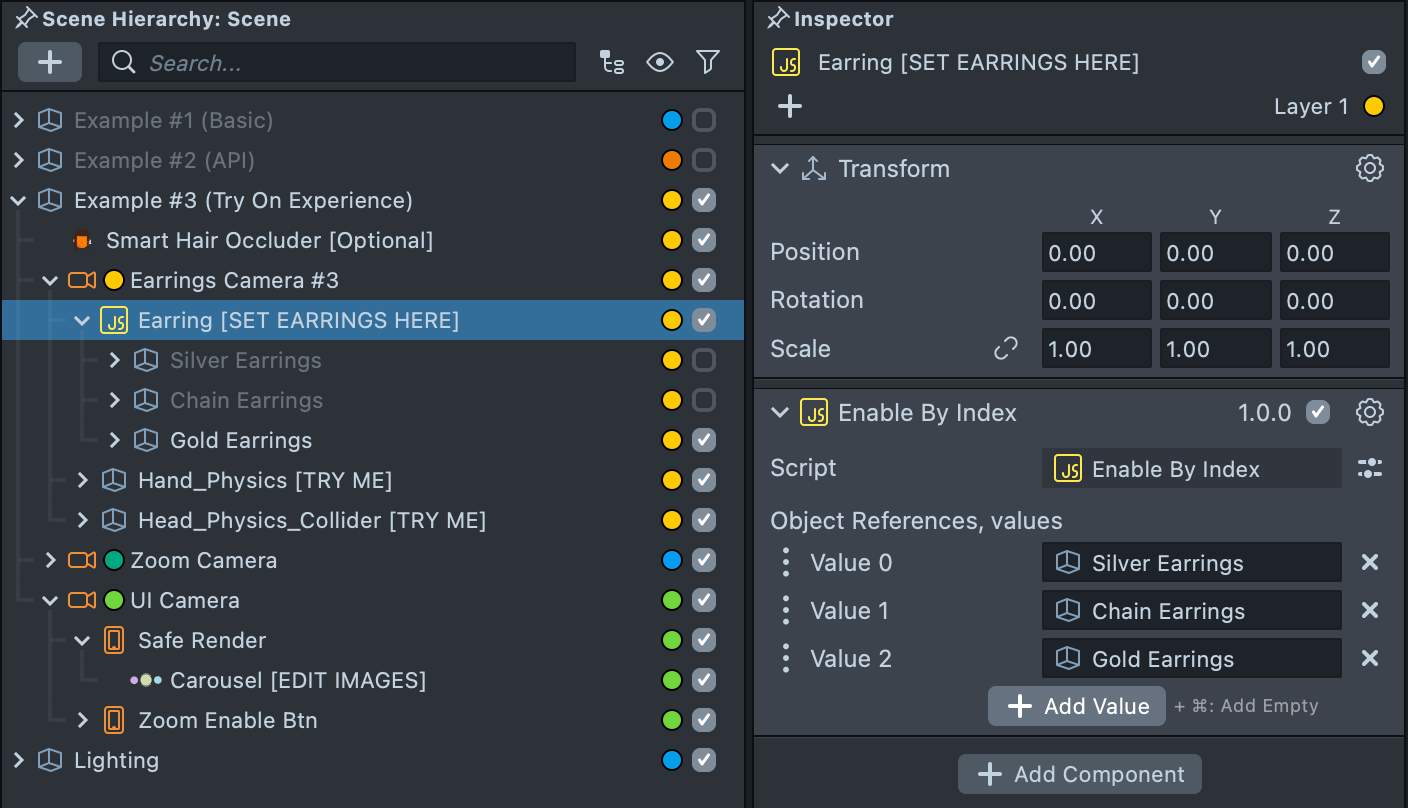1408x808 pixels.
Task: Click the script options icon beside Script field
Action: 1369,468
